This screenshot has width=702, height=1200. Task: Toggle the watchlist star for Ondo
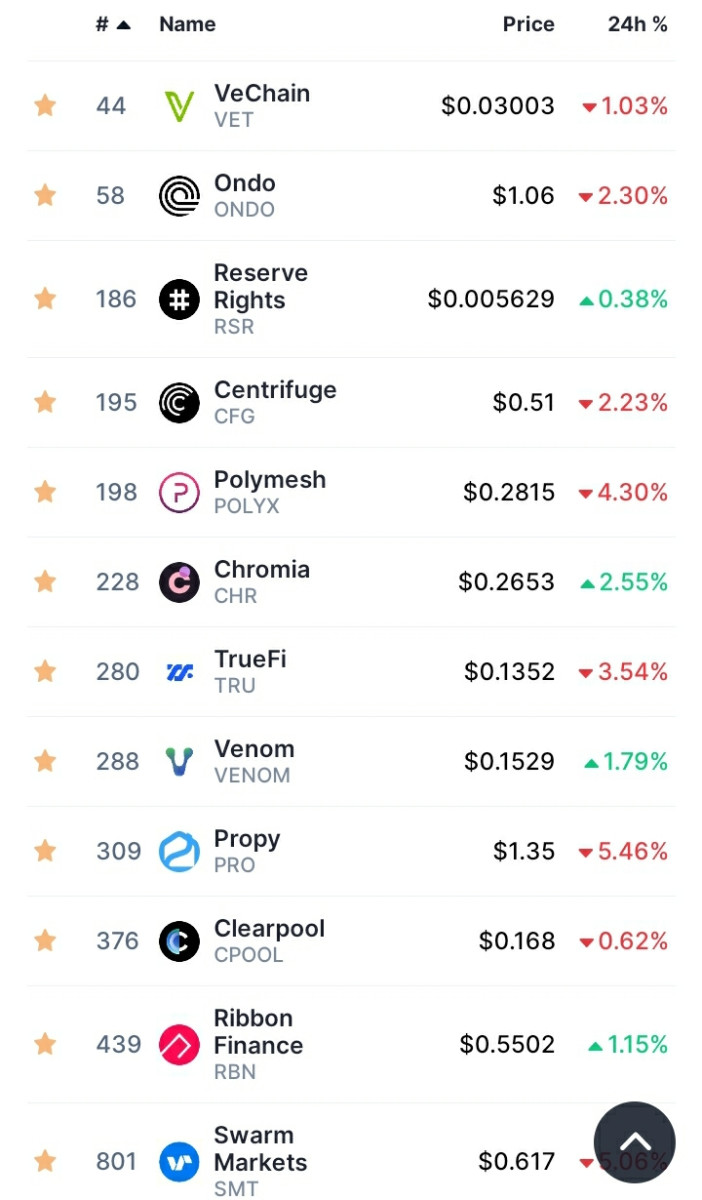[x=45, y=196]
